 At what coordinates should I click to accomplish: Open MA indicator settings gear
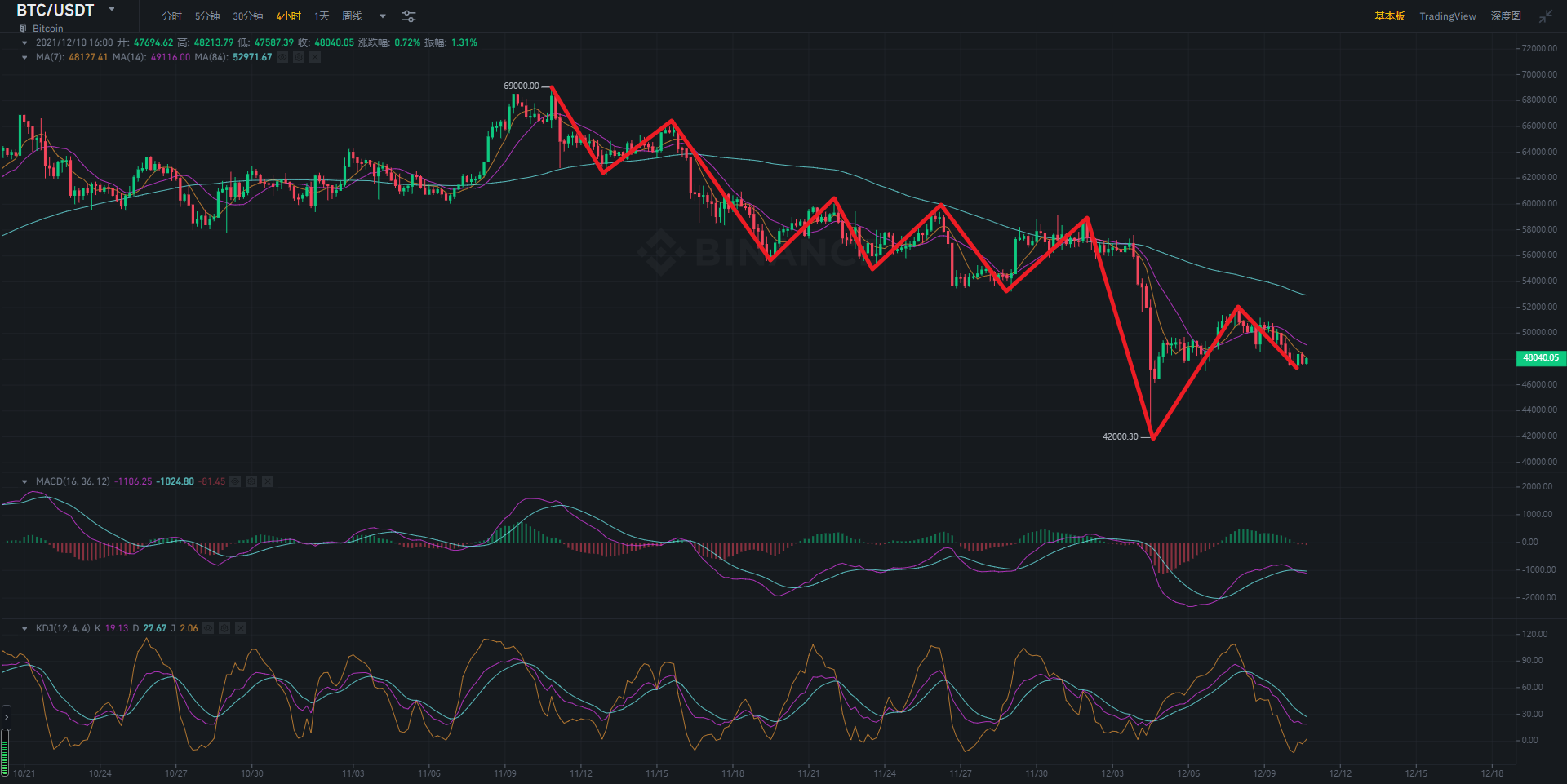299,57
